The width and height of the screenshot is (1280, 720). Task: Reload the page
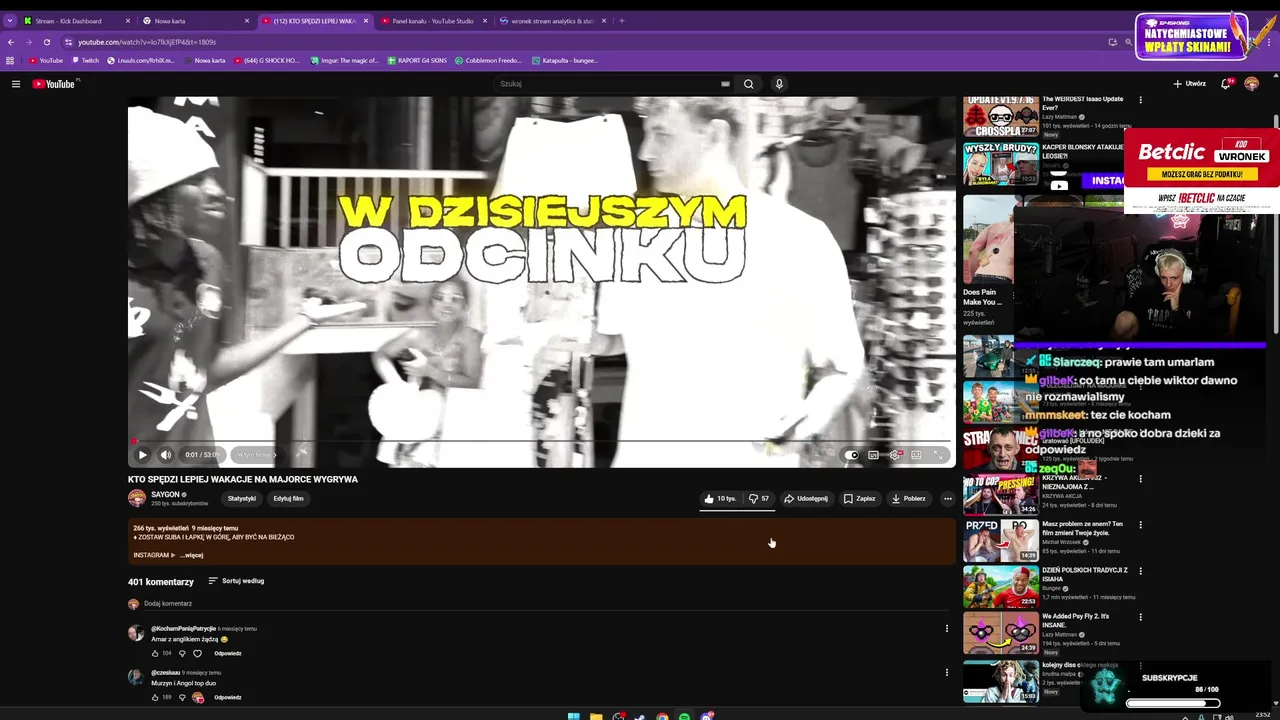tap(46, 42)
